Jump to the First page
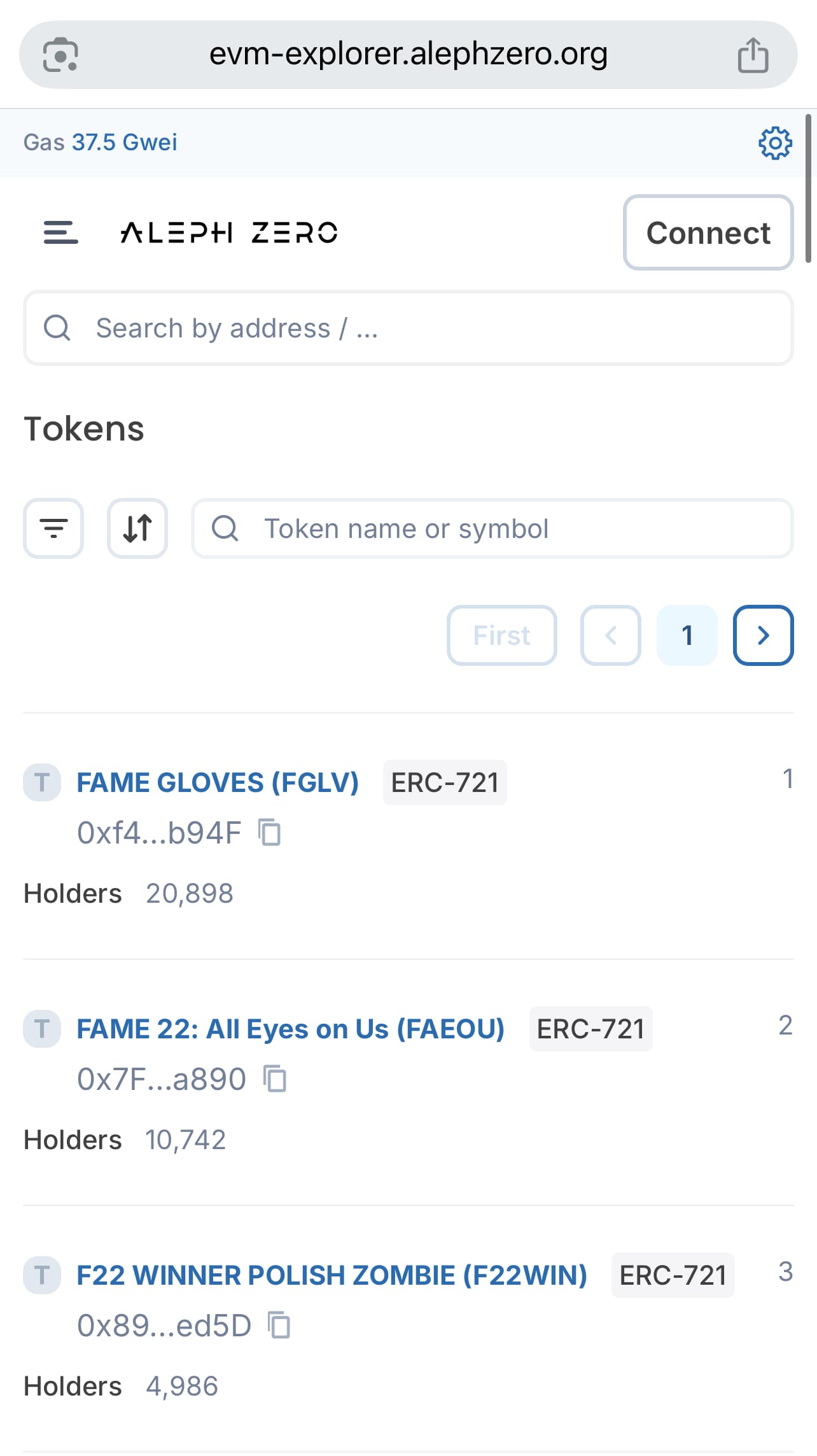 point(501,635)
